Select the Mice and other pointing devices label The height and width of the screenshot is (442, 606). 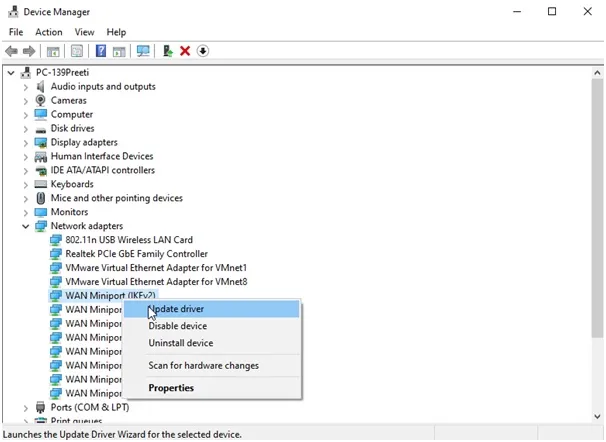[x=117, y=198]
